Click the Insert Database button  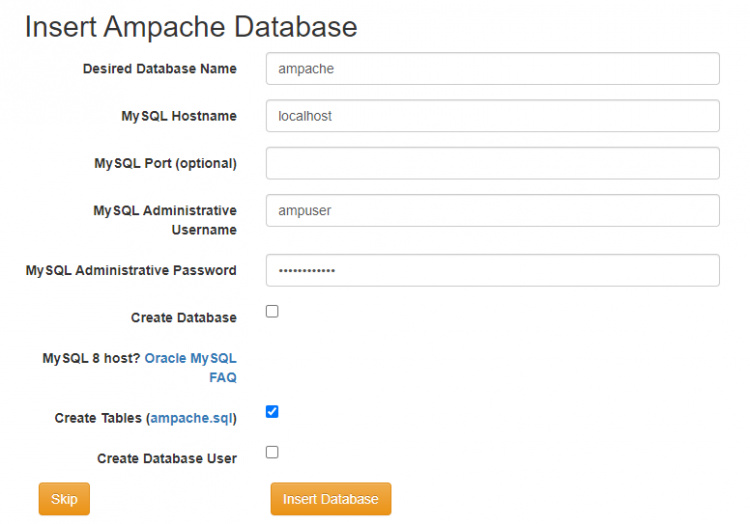pos(330,499)
